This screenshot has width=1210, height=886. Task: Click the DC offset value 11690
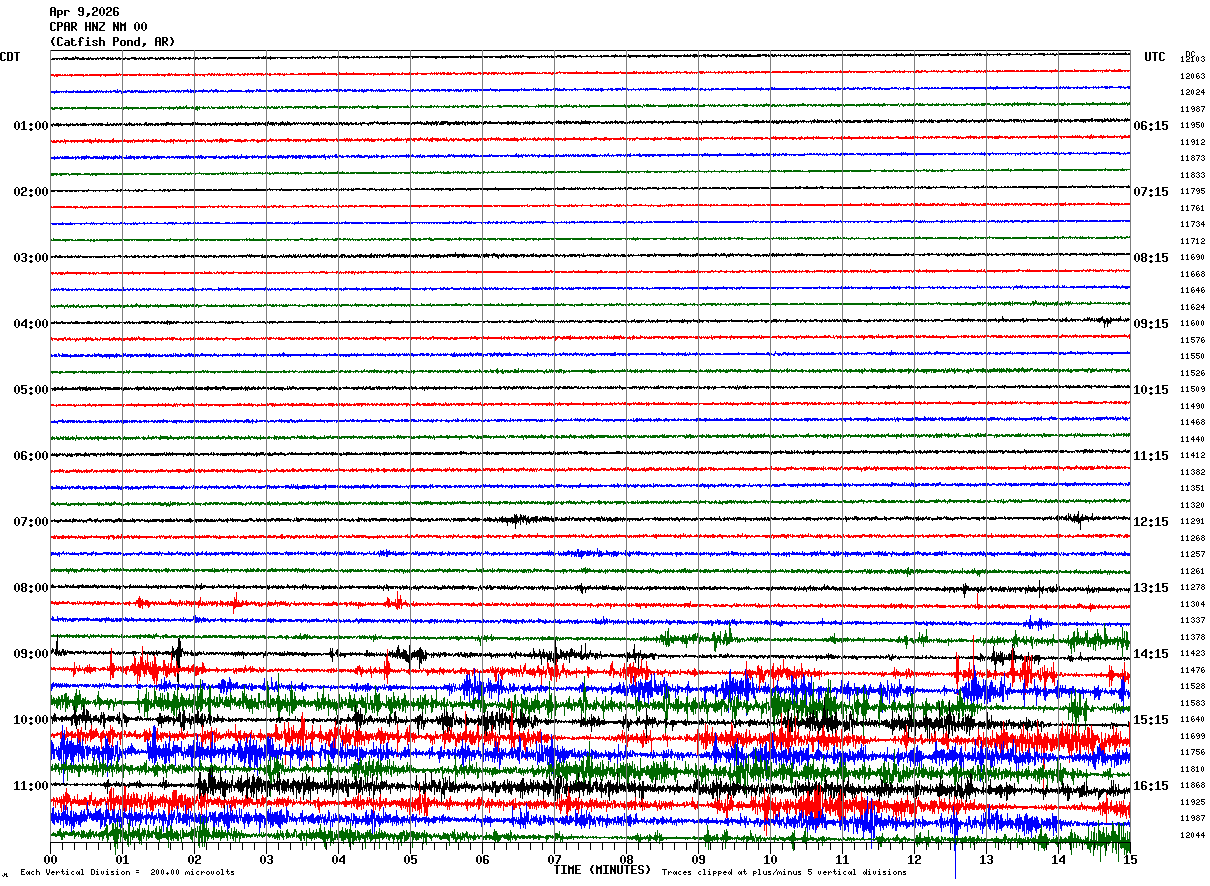[1192, 258]
